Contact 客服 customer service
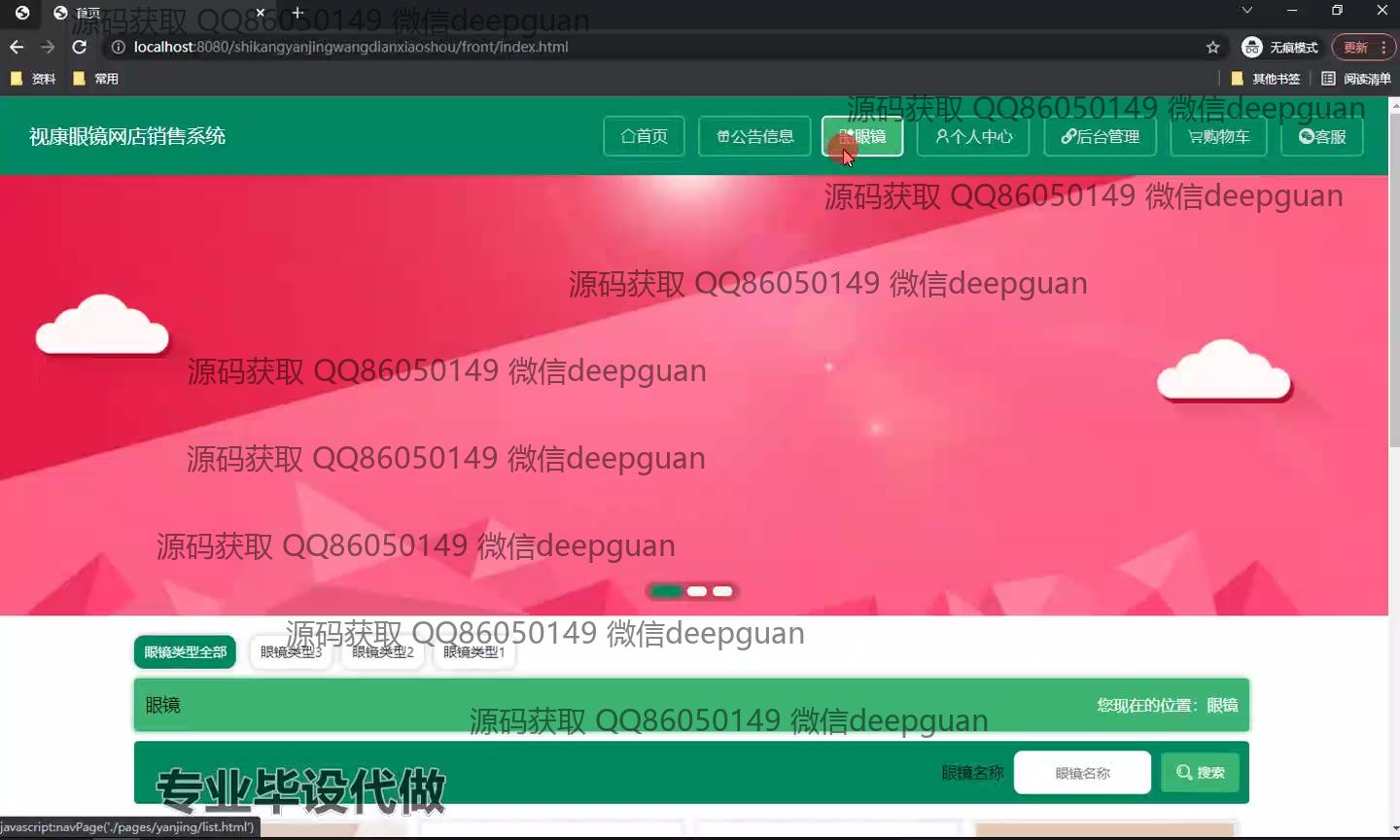Image resolution: width=1400 pixels, height=840 pixels. pos(1322,136)
